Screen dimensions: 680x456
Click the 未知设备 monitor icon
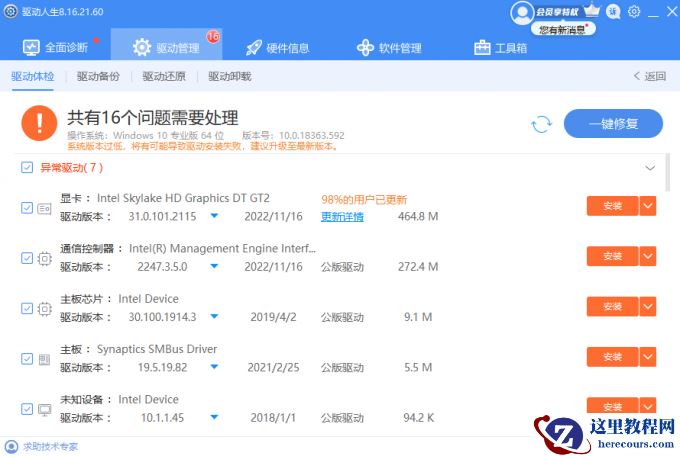44,410
